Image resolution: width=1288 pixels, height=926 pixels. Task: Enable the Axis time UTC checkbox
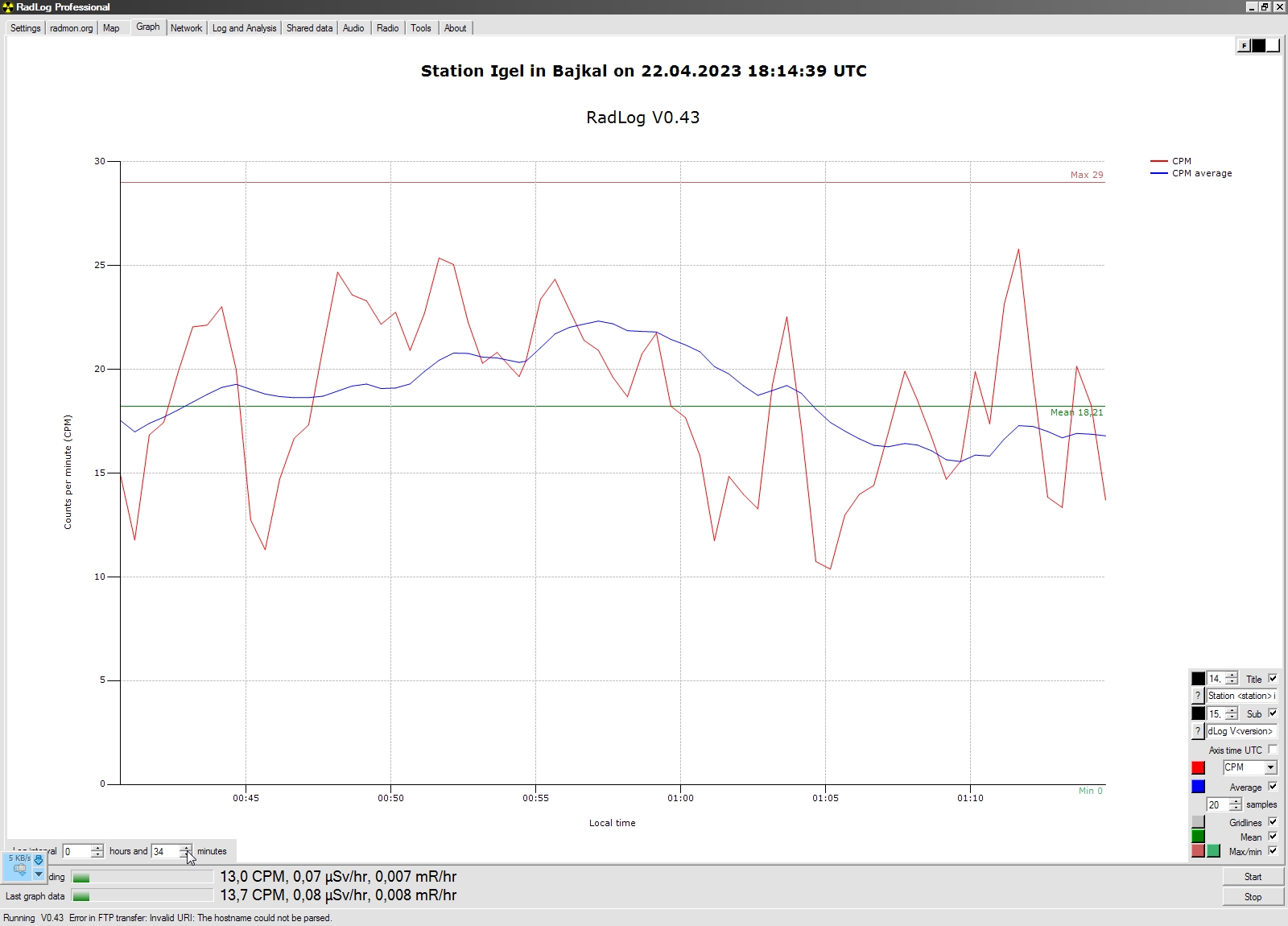(1273, 750)
